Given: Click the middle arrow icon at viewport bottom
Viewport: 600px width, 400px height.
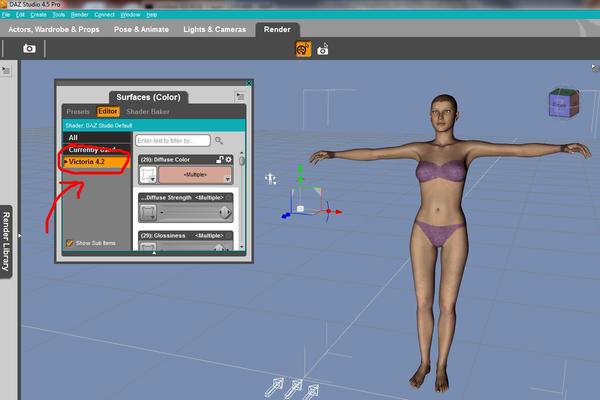Looking at the screenshot, I should click(293, 388).
